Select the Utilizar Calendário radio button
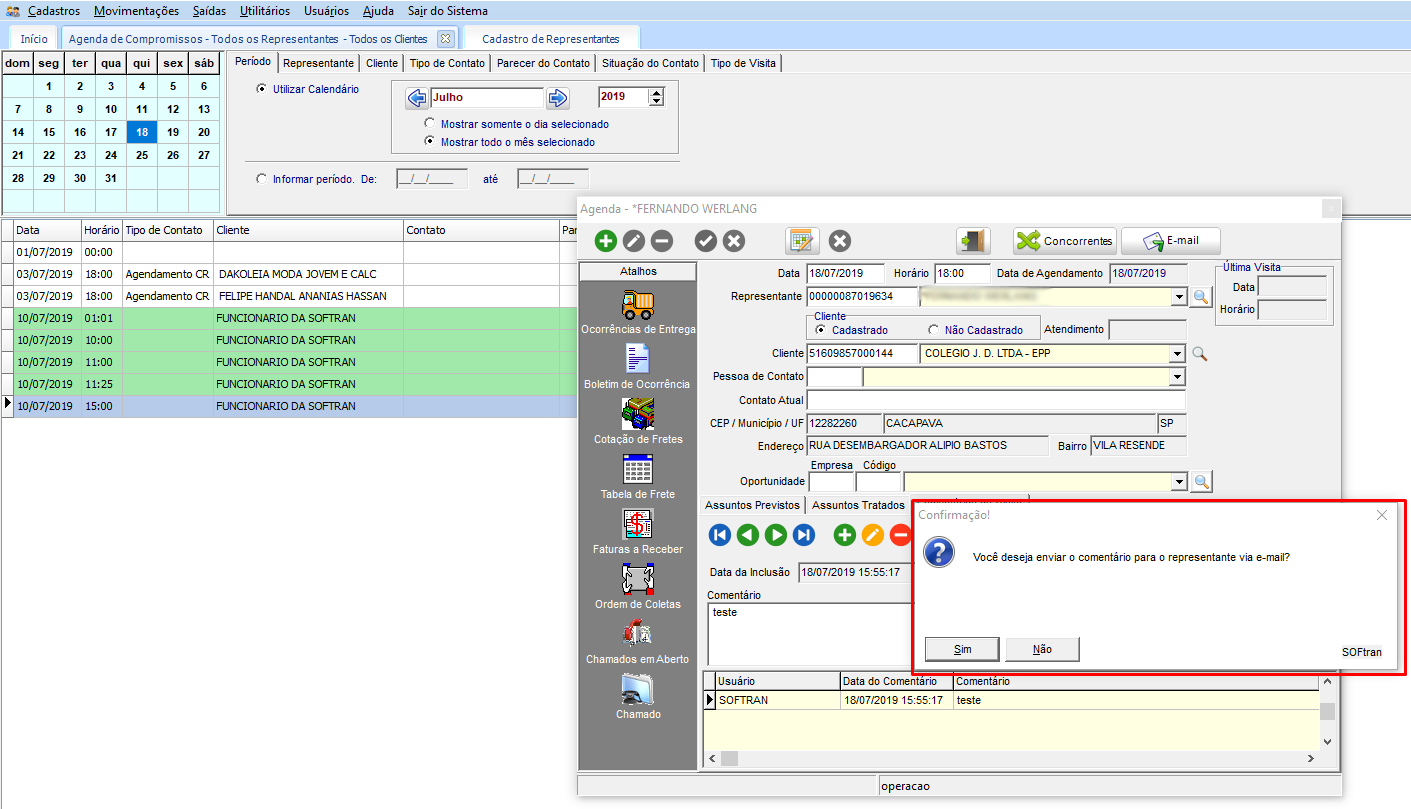 tap(262, 89)
